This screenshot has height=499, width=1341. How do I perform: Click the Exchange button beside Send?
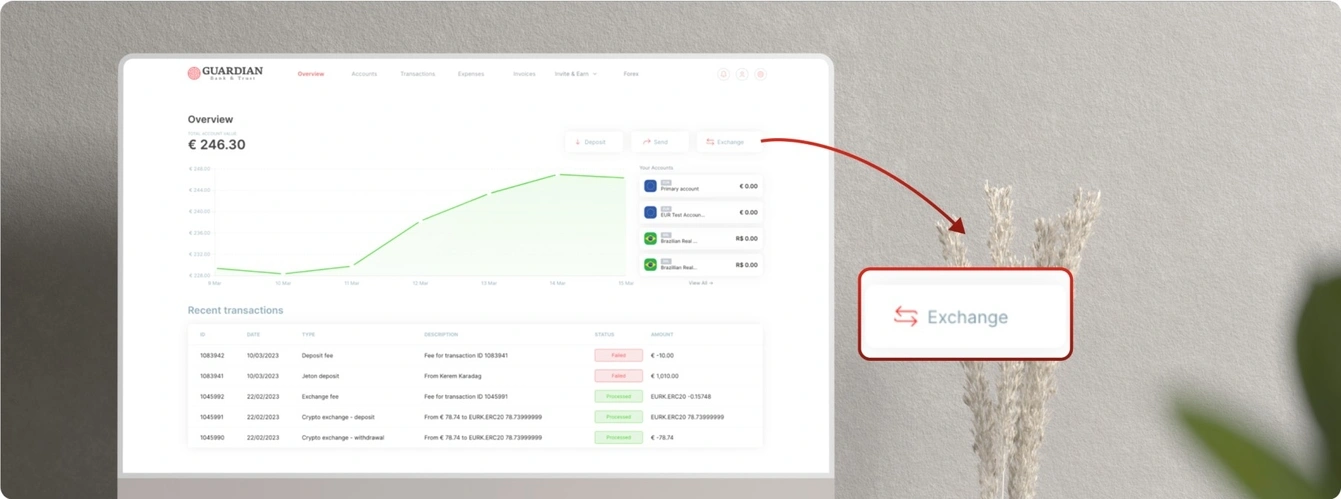727,142
